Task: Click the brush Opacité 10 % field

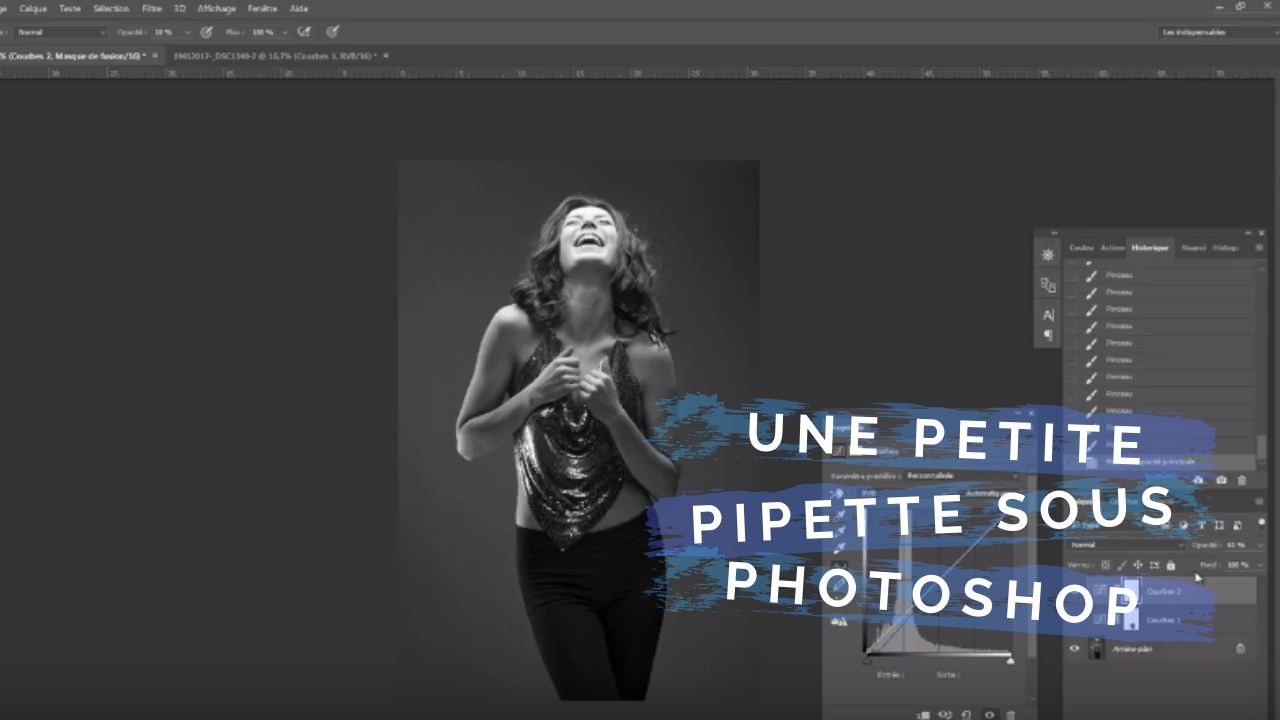Action: (166, 32)
